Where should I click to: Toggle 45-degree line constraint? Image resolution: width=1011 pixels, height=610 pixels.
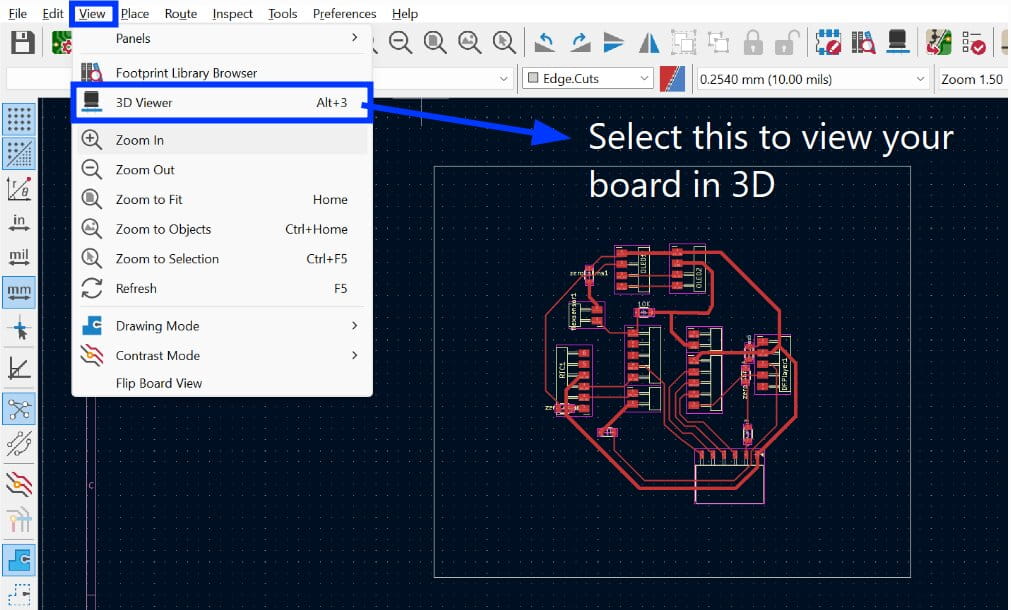click(x=19, y=369)
